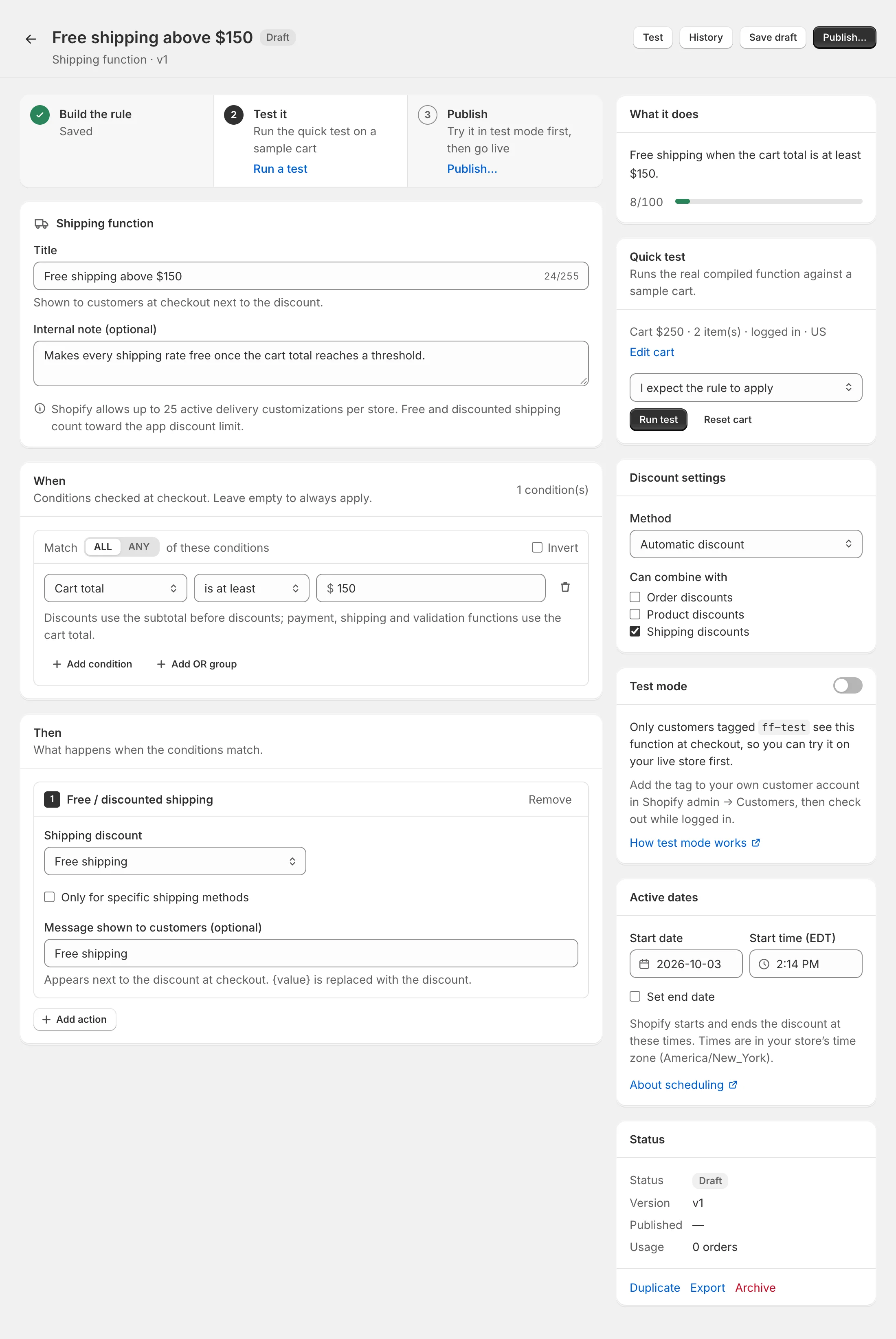Screen dimensions: 896x1339
Task: Click the shipping truck icon
Action: click(41, 224)
